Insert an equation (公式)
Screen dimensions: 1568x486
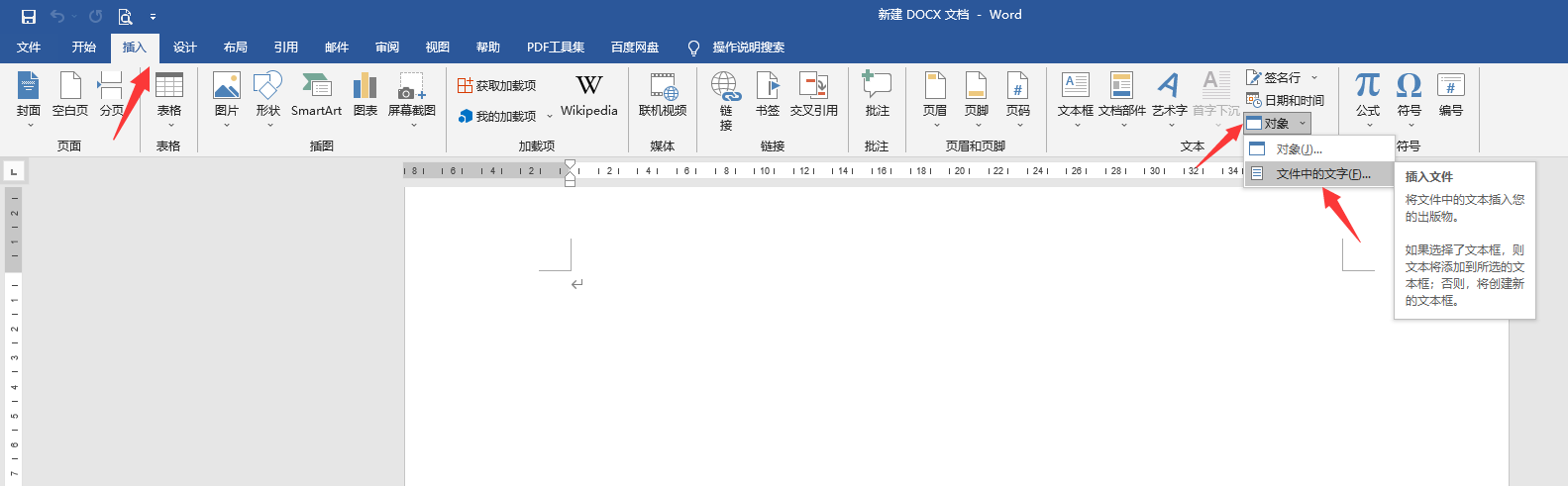1368,95
